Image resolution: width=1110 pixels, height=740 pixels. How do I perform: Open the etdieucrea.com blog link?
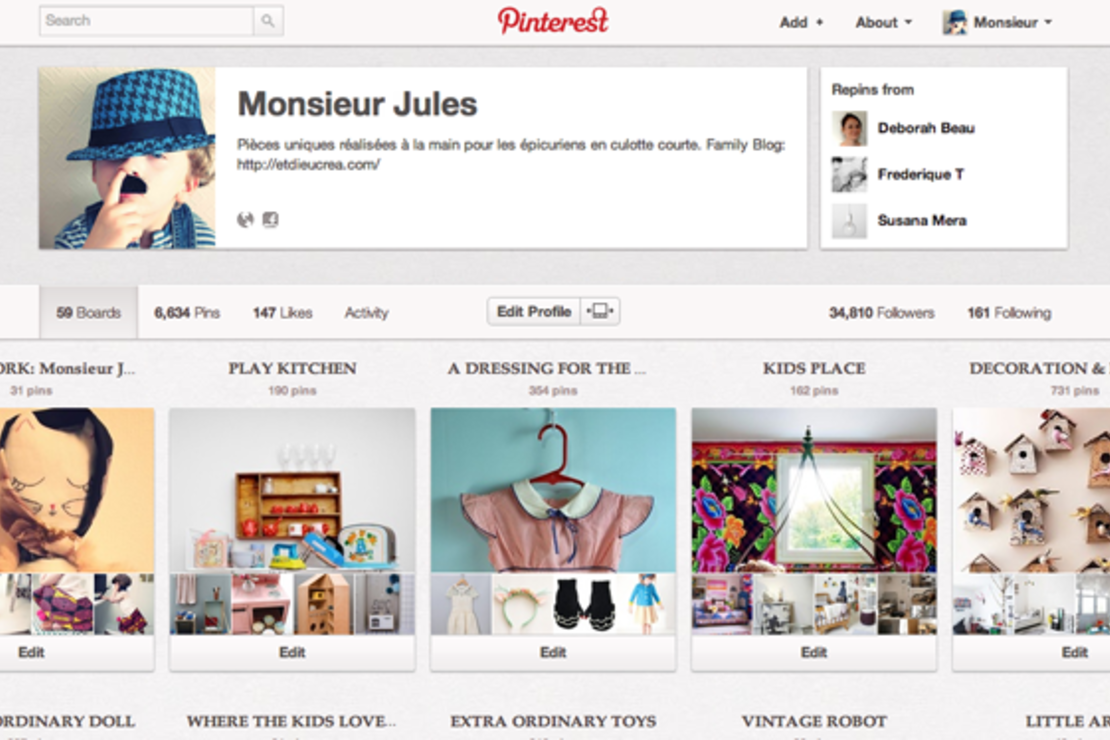click(x=309, y=164)
